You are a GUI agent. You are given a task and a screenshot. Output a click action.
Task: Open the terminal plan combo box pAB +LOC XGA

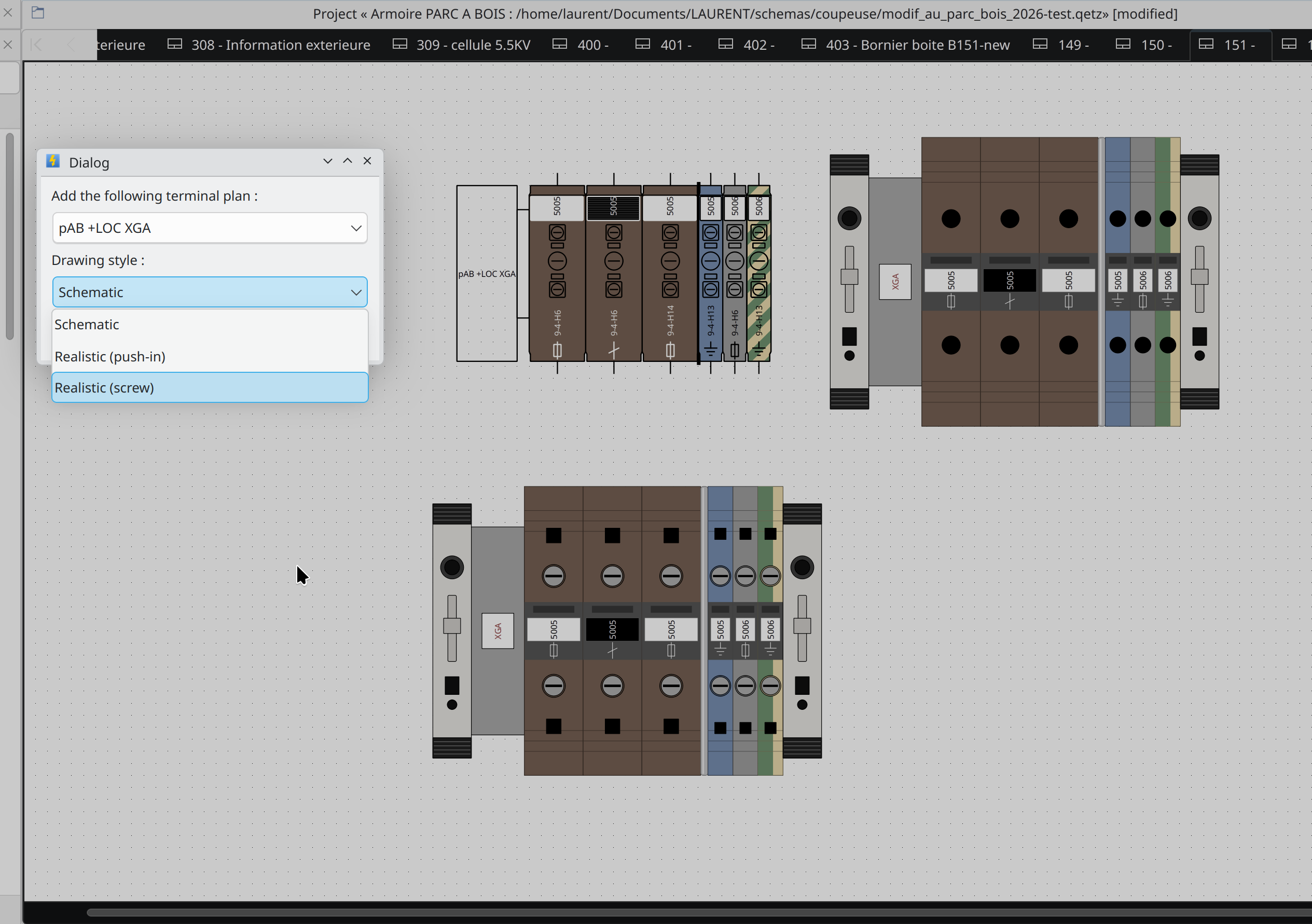point(210,228)
